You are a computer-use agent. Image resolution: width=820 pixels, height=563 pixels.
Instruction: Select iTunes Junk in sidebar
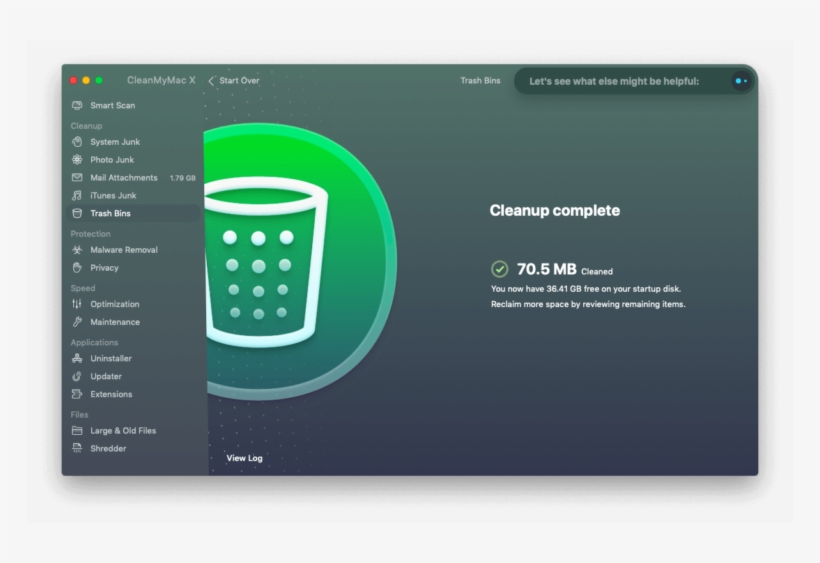point(133,195)
